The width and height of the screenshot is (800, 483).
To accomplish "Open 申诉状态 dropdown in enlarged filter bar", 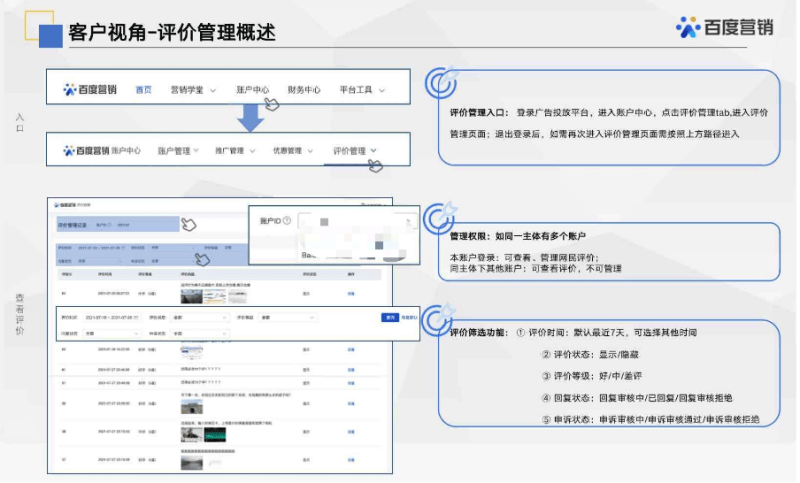I will tap(199, 334).
